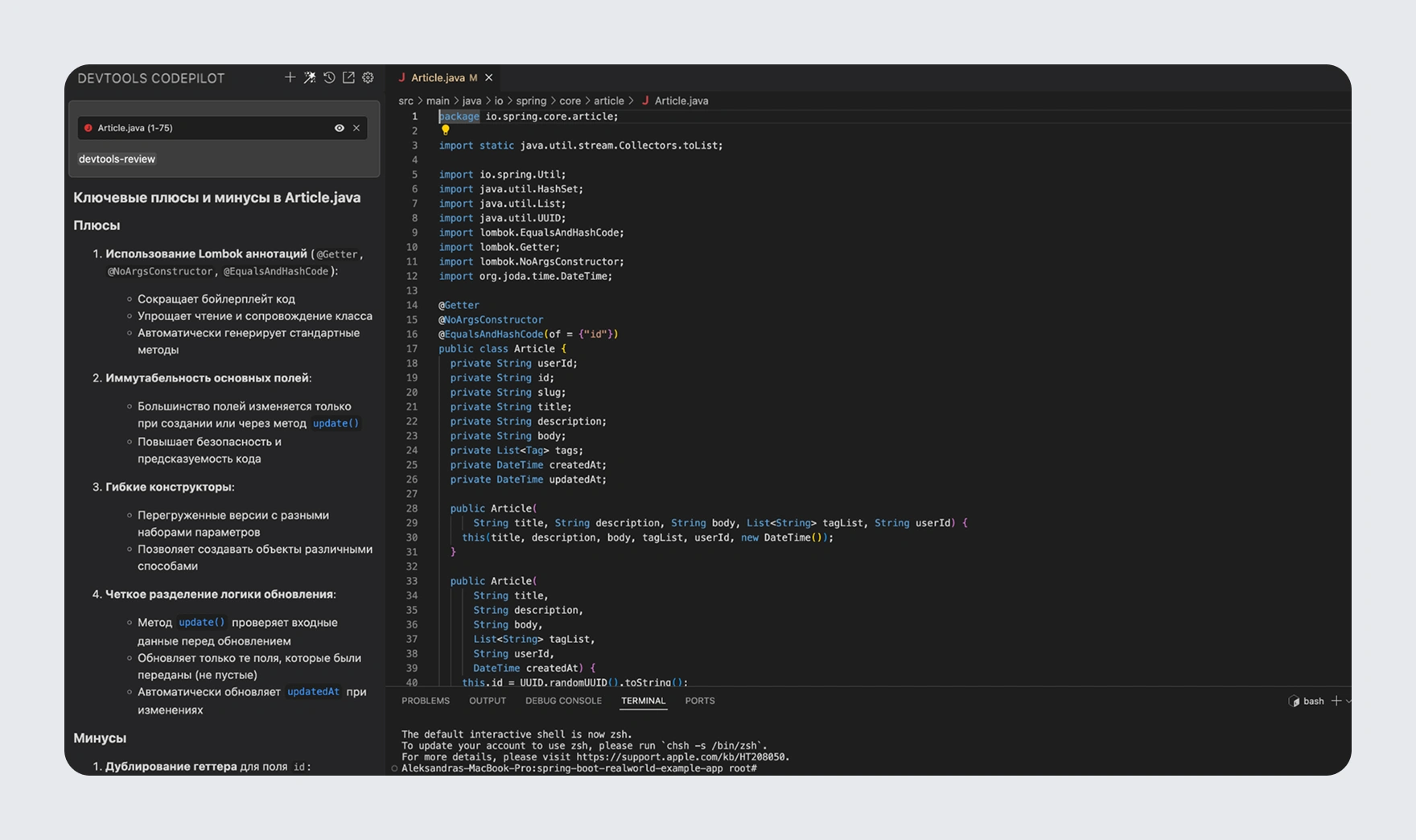1416x840 pixels.
Task: Click the Java icon in the breadcrumb bar
Action: click(x=645, y=101)
